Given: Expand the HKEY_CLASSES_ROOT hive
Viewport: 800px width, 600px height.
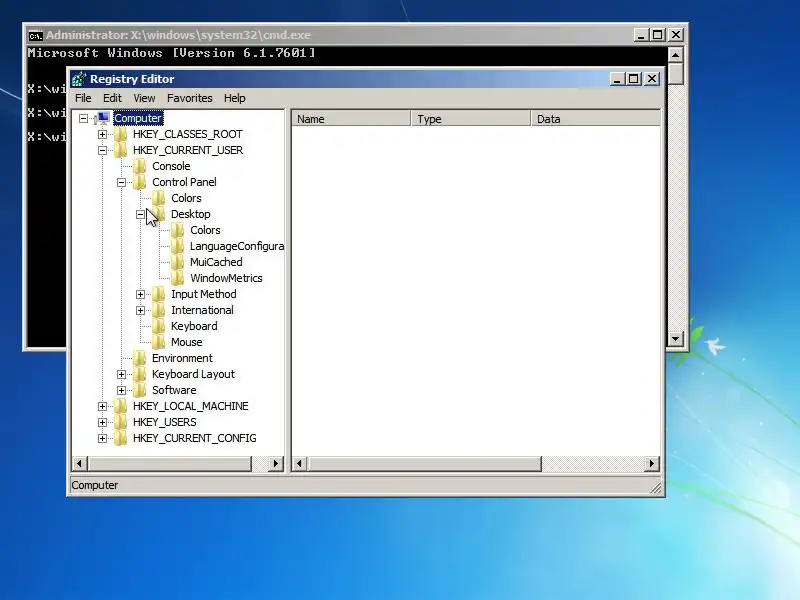Looking at the screenshot, I should coord(102,134).
